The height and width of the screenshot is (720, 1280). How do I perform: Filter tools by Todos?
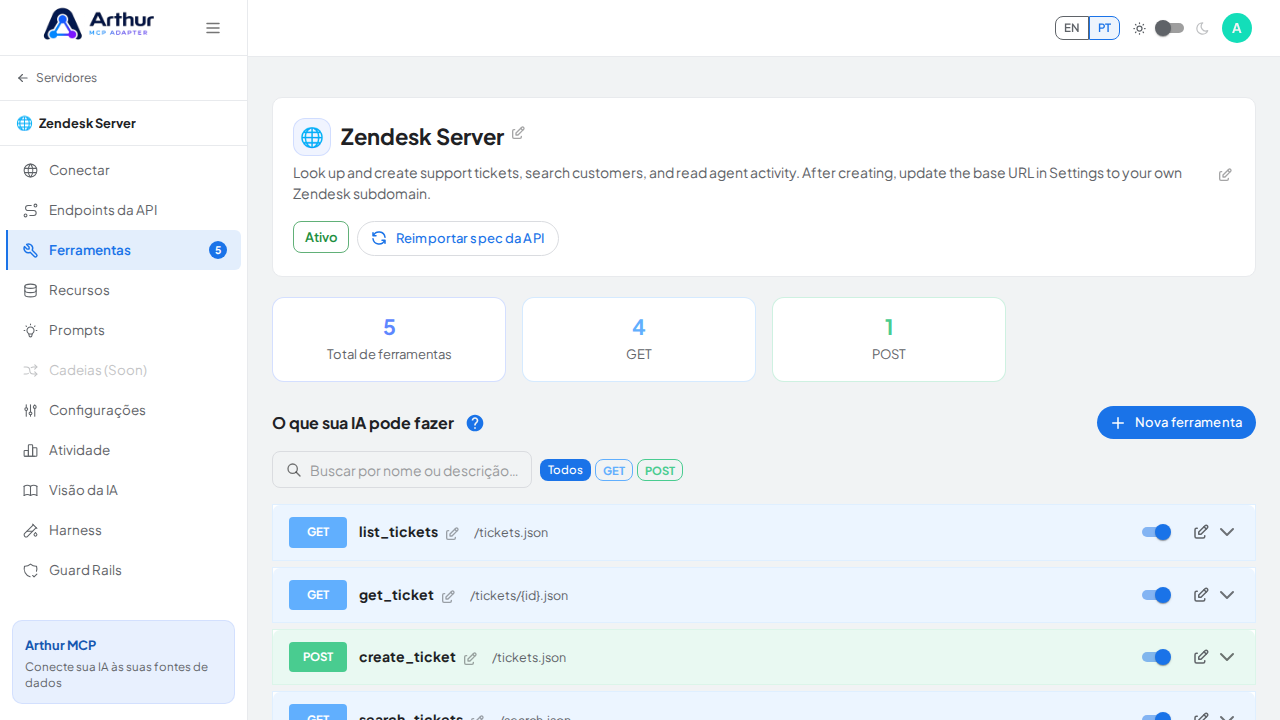[565, 470]
